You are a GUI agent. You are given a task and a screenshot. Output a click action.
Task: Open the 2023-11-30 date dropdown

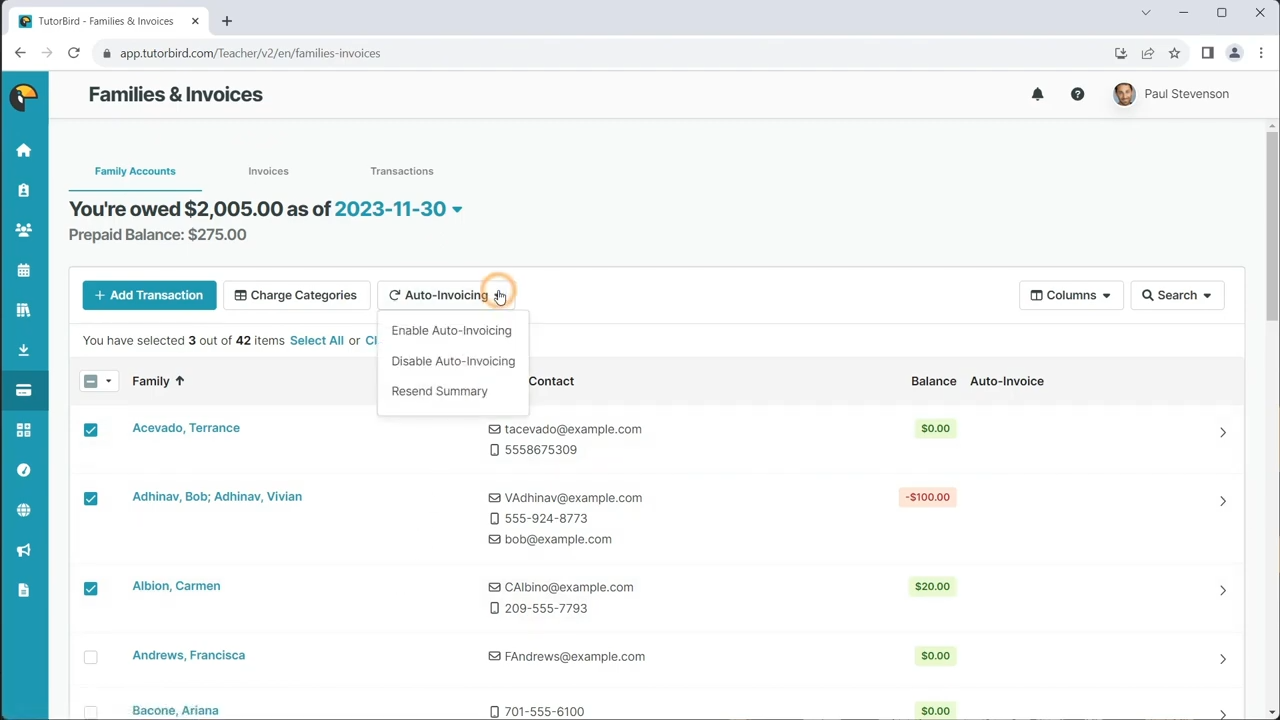pyautogui.click(x=396, y=208)
